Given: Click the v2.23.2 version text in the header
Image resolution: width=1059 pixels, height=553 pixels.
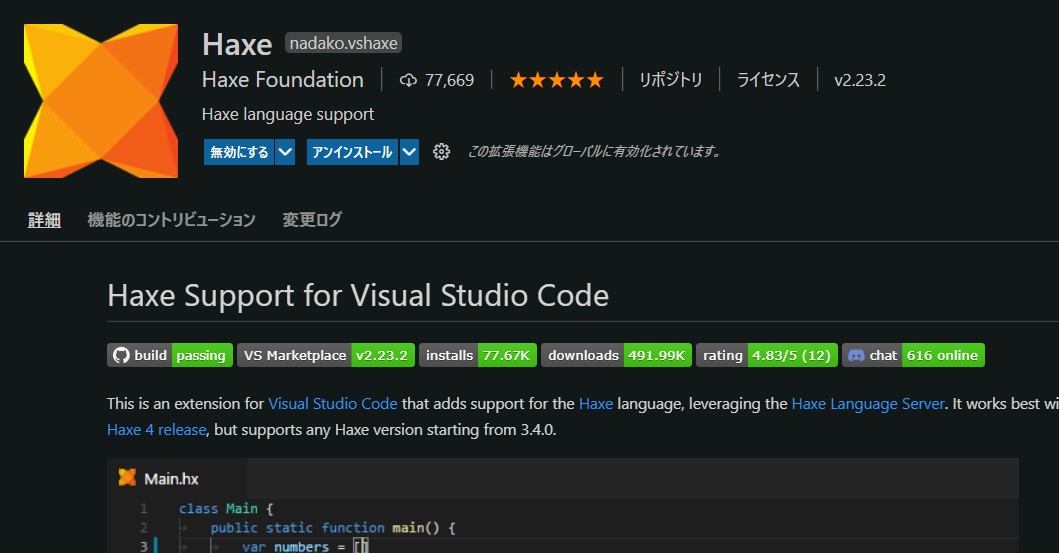Looking at the screenshot, I should click(860, 80).
